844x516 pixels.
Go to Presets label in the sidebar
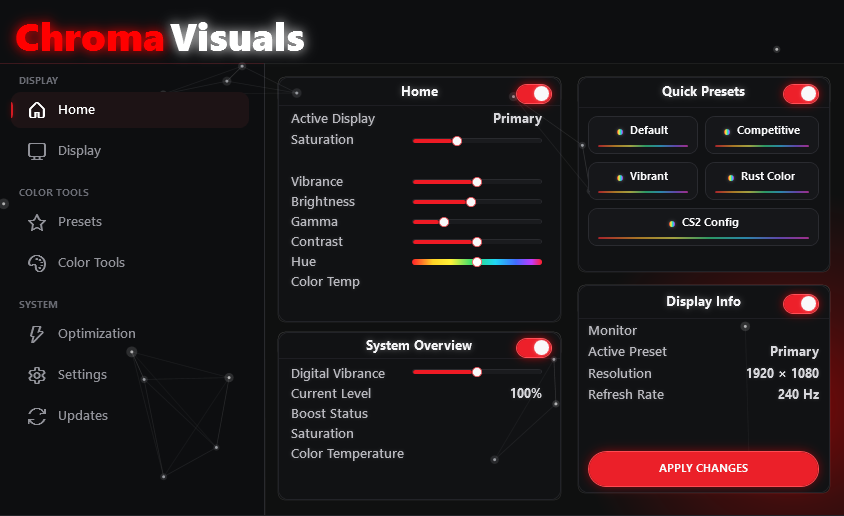[x=80, y=222]
